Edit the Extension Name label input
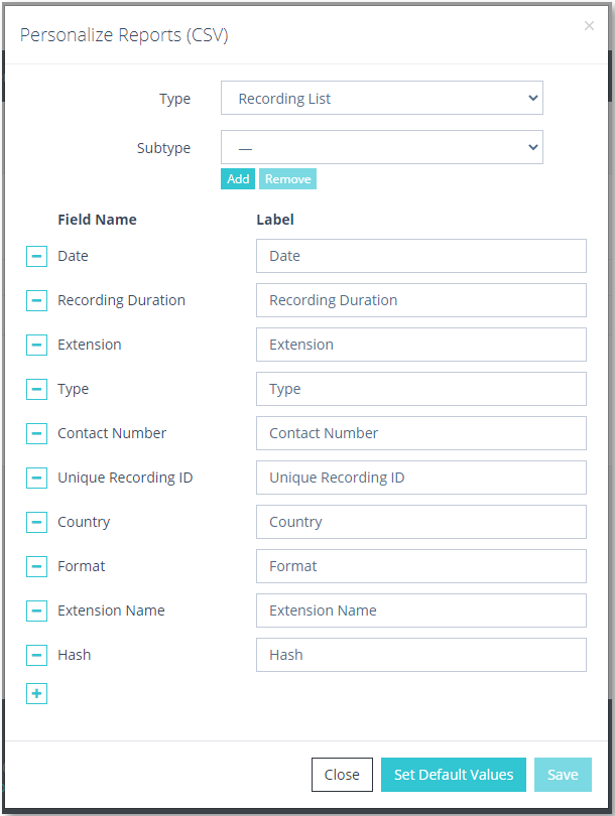Viewport: 615px width, 816px height. click(421, 610)
